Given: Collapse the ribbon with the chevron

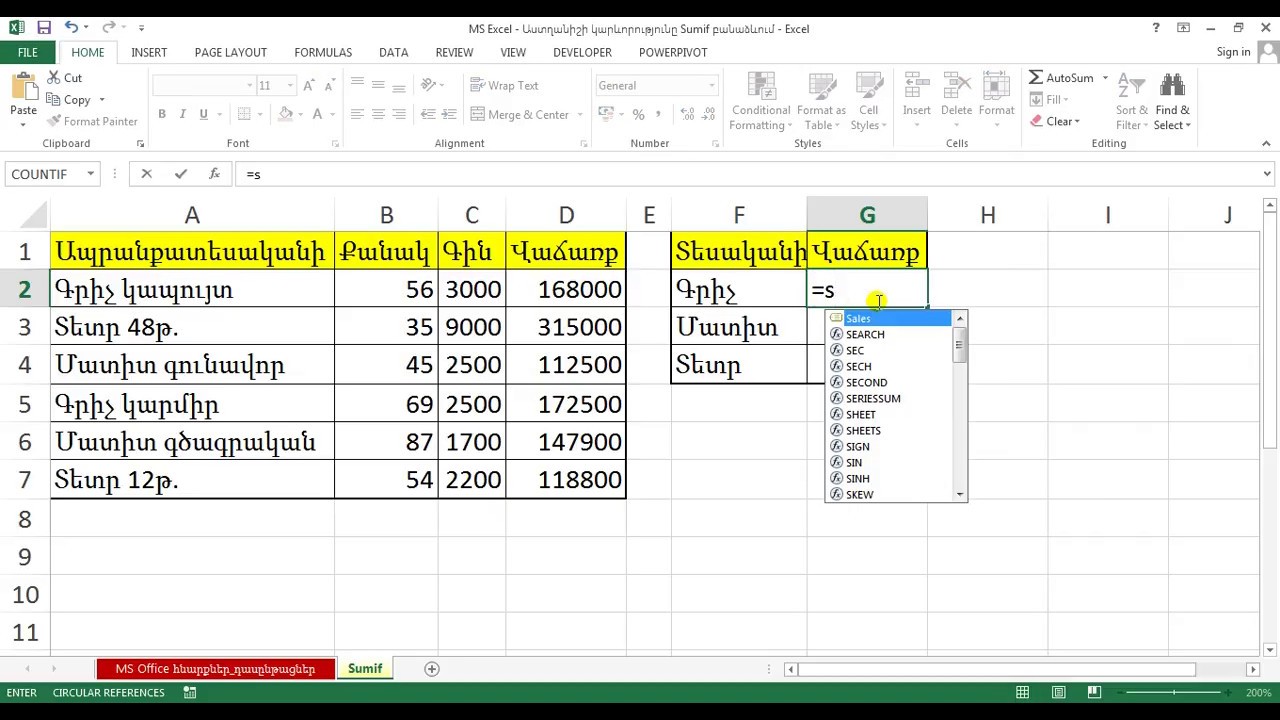Looking at the screenshot, I should [1266, 143].
